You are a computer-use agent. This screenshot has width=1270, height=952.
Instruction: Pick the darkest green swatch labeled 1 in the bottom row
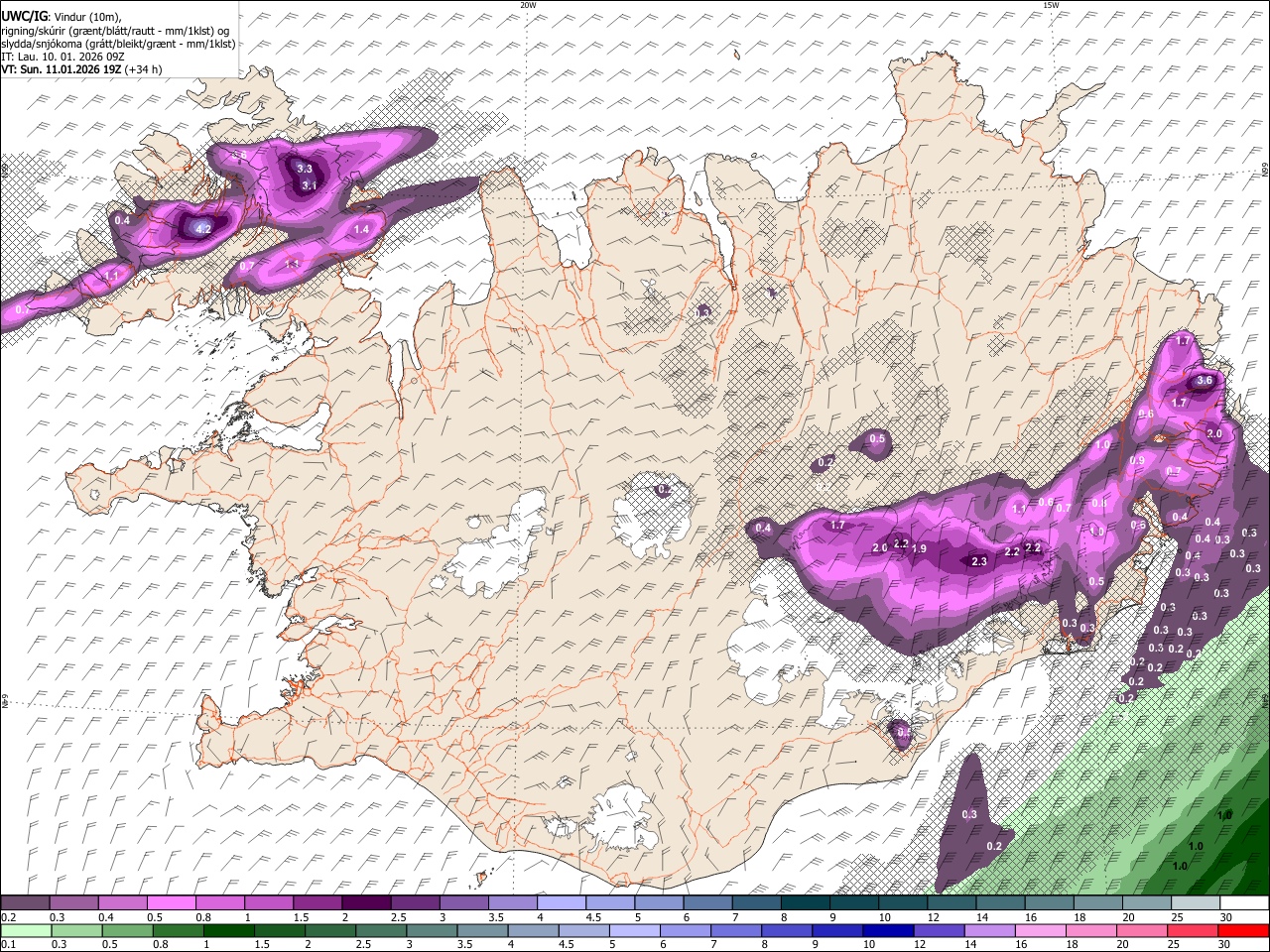click(x=229, y=931)
